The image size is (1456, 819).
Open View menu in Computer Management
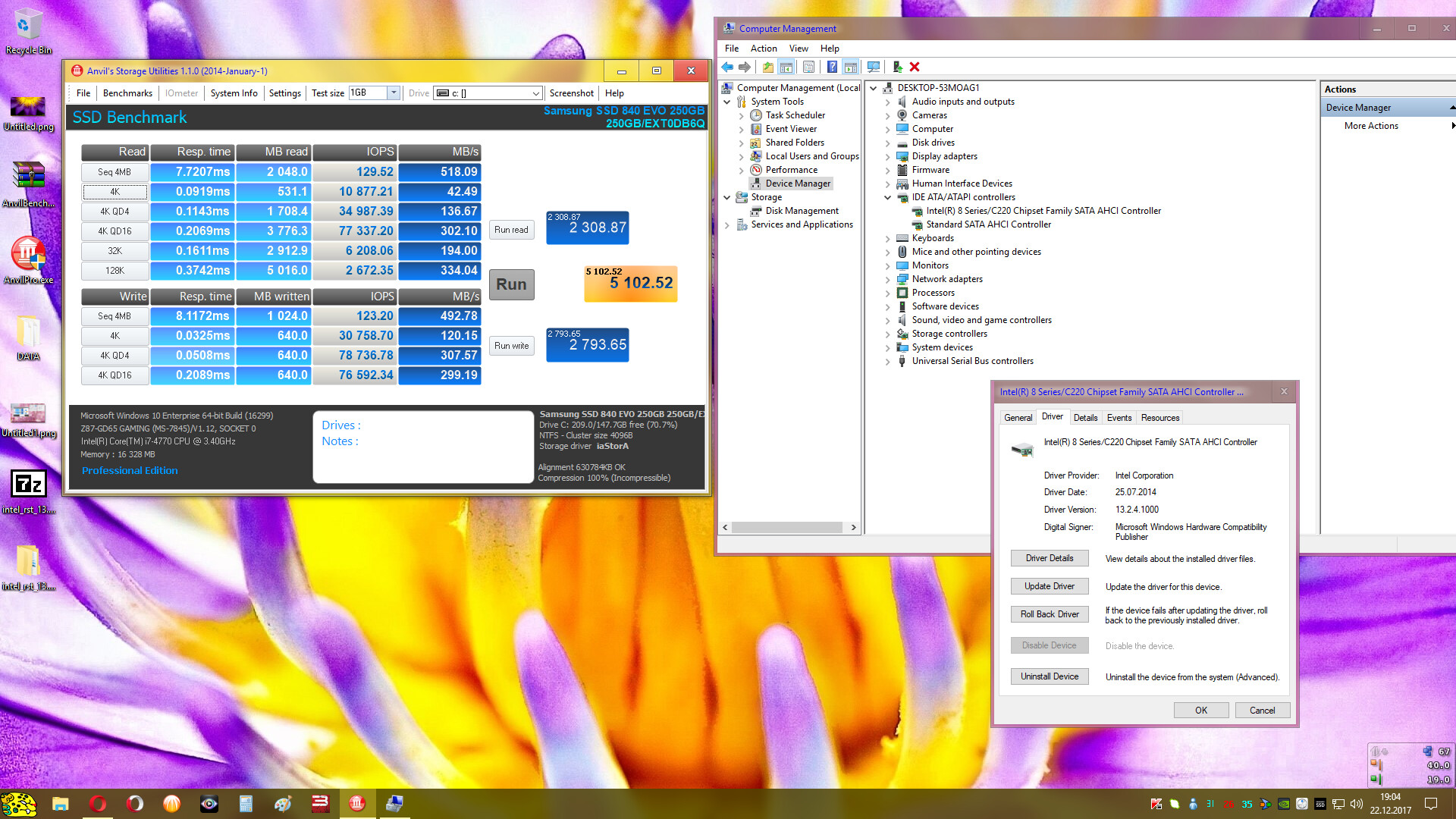(799, 49)
